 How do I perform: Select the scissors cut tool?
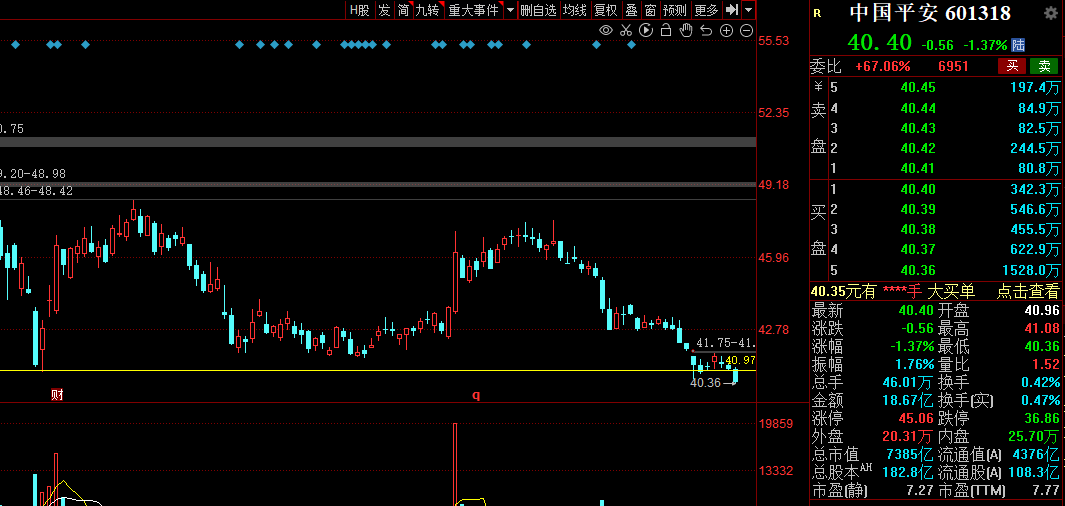(x=626, y=30)
